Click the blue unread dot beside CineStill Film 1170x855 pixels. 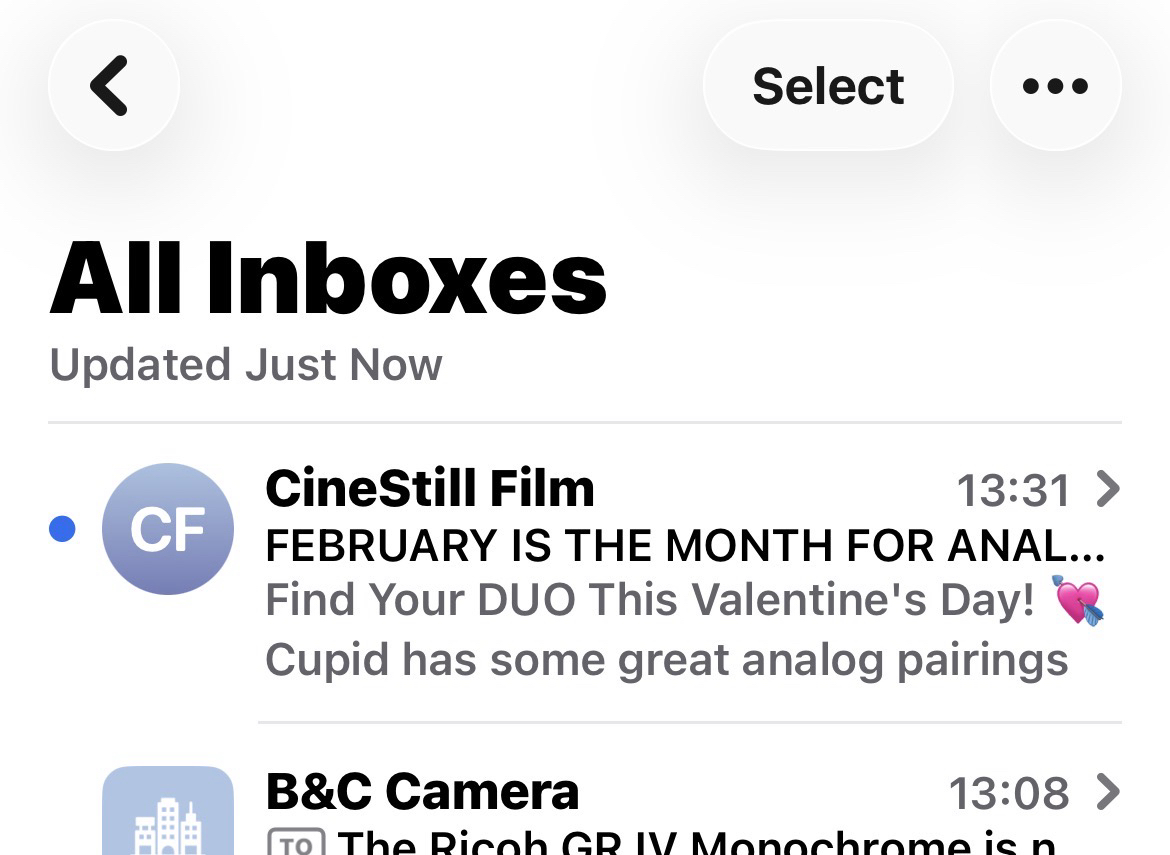(62, 529)
